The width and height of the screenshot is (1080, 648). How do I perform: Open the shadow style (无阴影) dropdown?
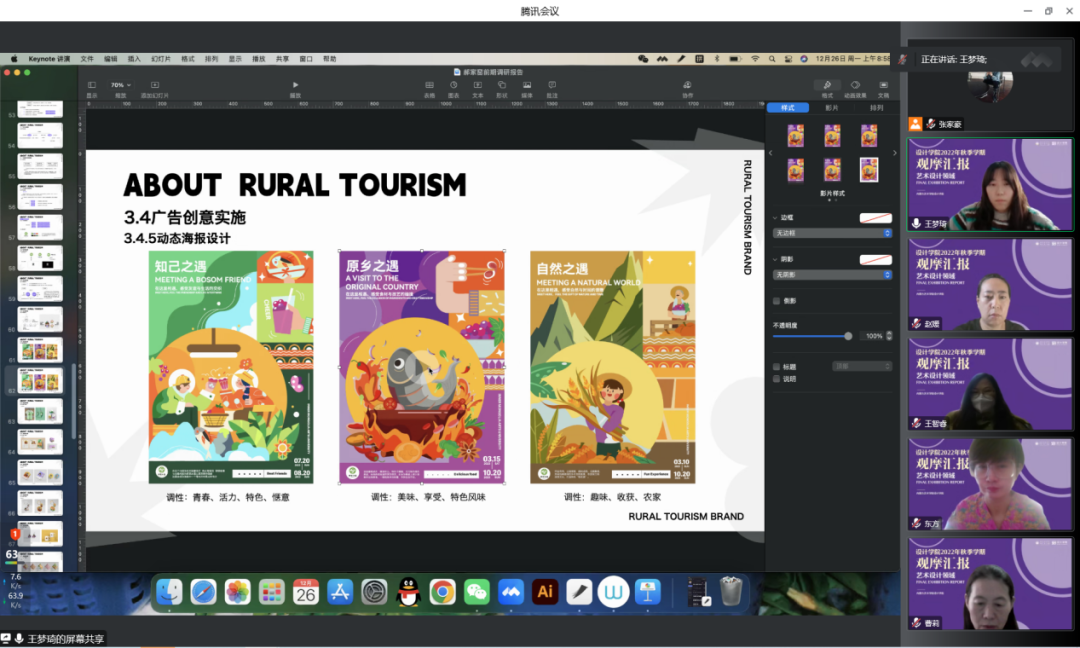pos(832,275)
